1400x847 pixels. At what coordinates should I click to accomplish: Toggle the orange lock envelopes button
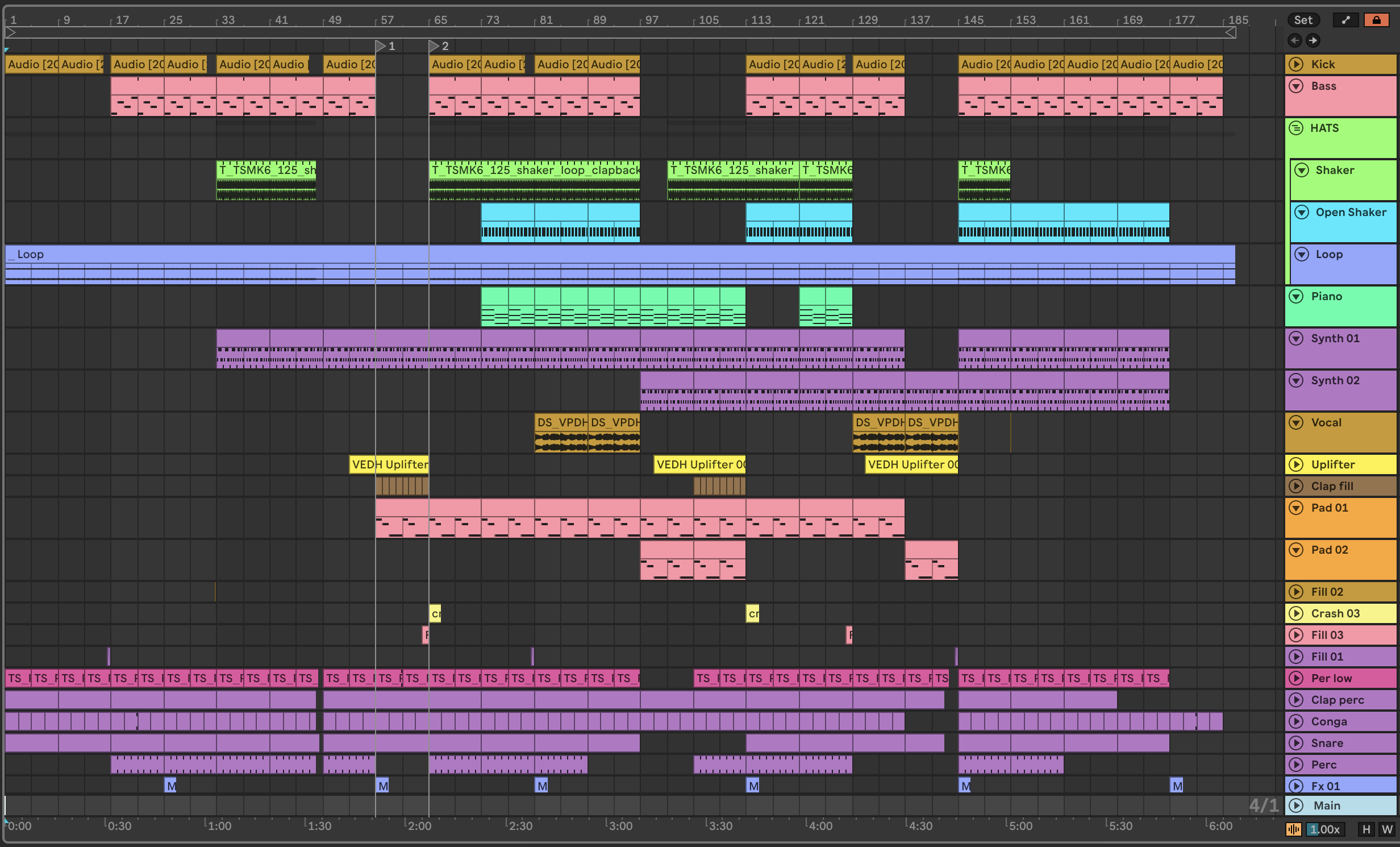tap(1376, 20)
